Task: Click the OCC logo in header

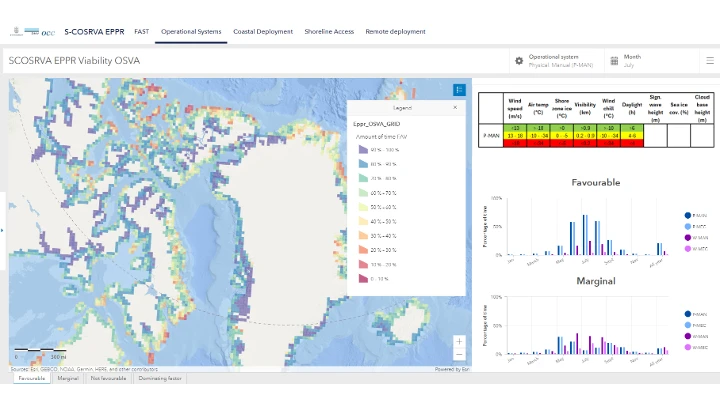Action: [48, 32]
